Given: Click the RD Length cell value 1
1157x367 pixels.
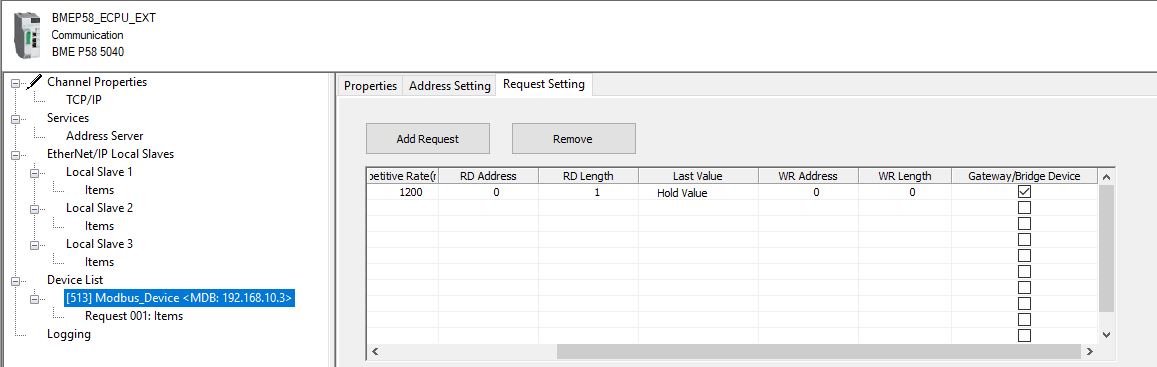Looking at the screenshot, I should point(588,193).
